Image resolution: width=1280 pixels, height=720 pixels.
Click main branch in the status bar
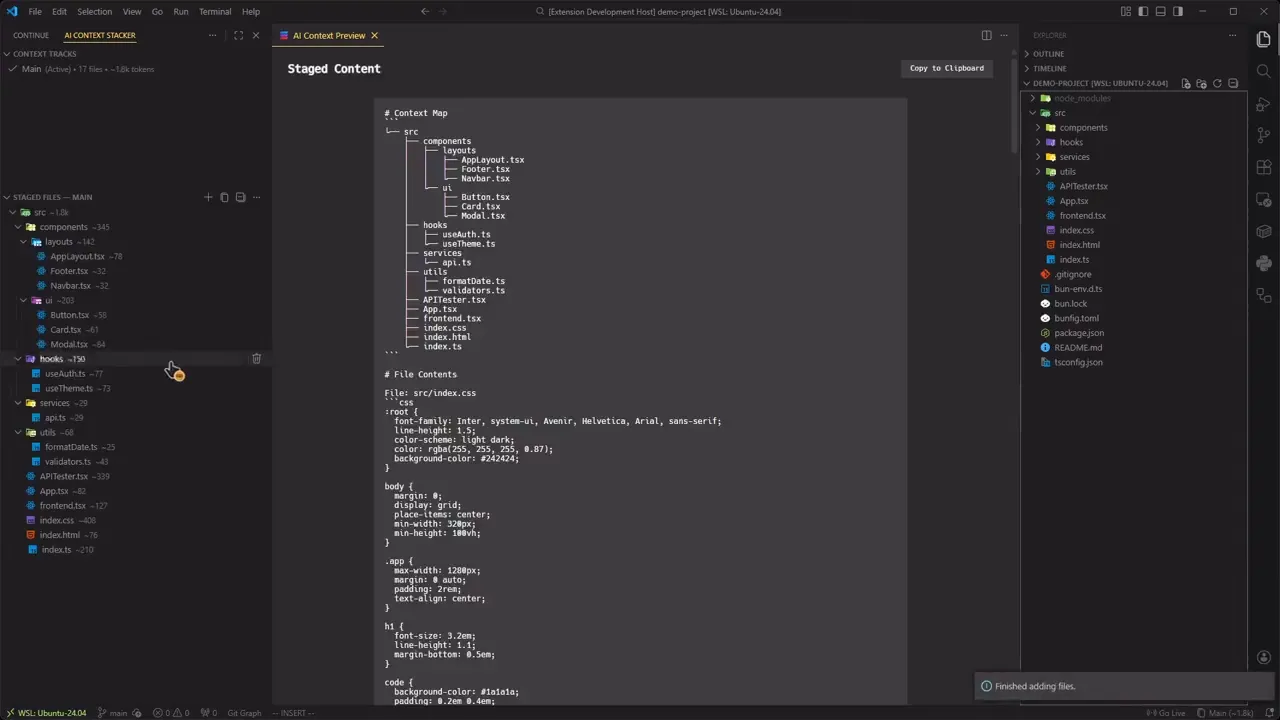tap(113, 713)
